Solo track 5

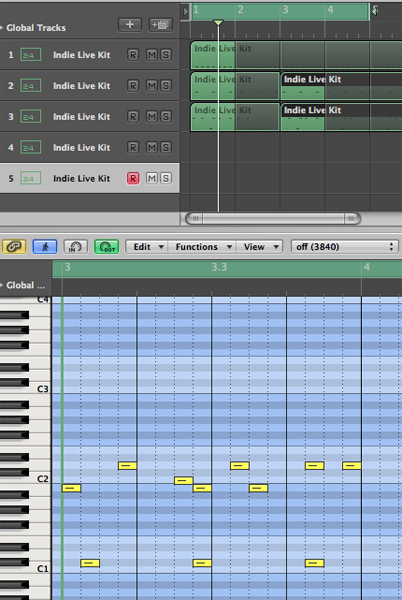[166, 178]
